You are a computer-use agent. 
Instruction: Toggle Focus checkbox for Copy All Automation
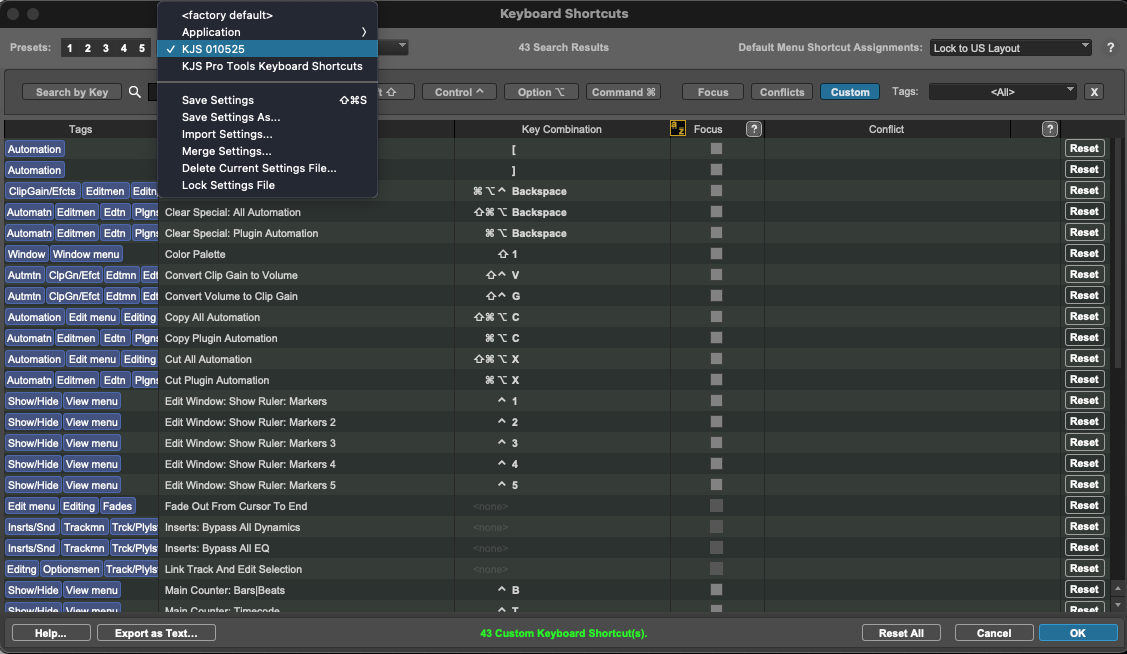tap(716, 316)
